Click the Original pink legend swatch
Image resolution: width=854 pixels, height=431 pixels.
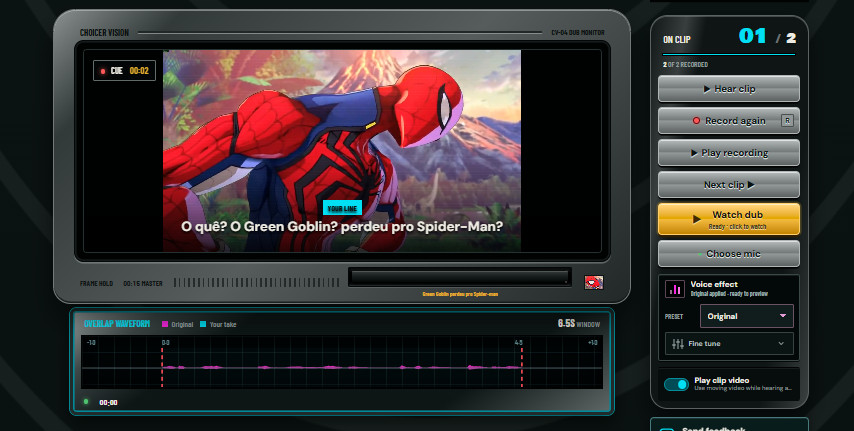tap(165, 324)
